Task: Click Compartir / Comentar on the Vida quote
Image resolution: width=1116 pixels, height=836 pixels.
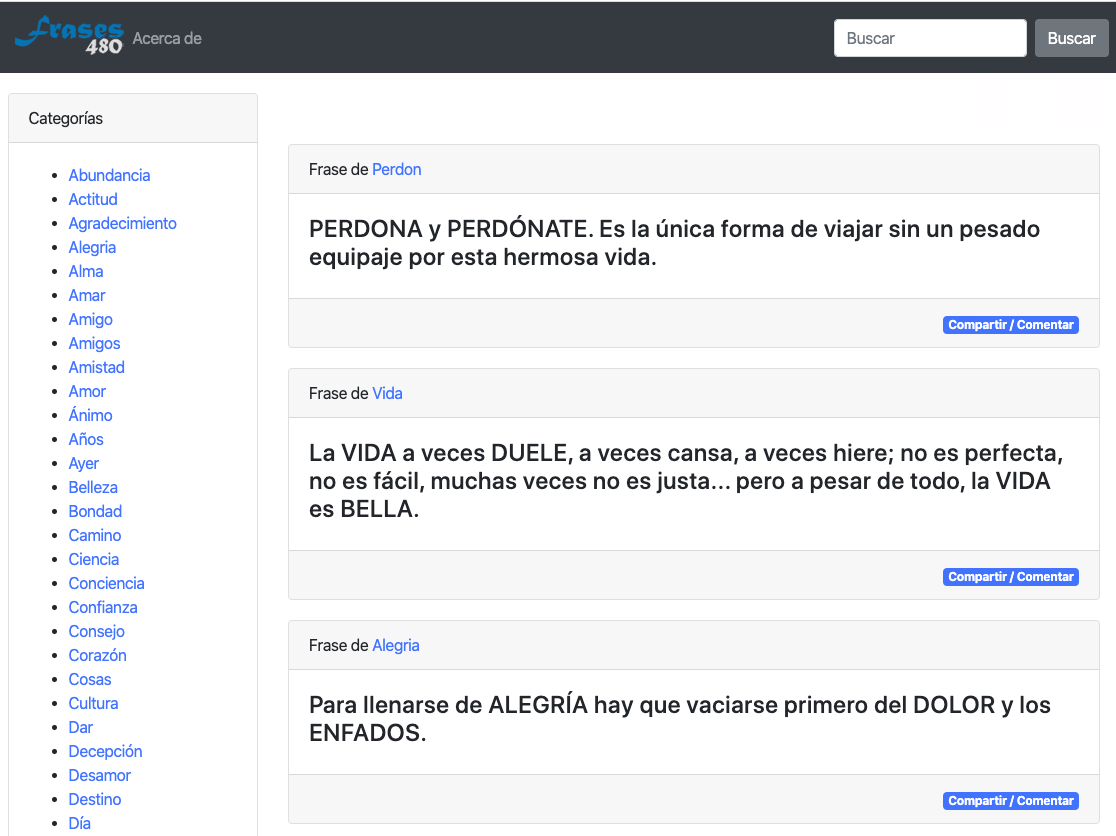Action: 1010,576
